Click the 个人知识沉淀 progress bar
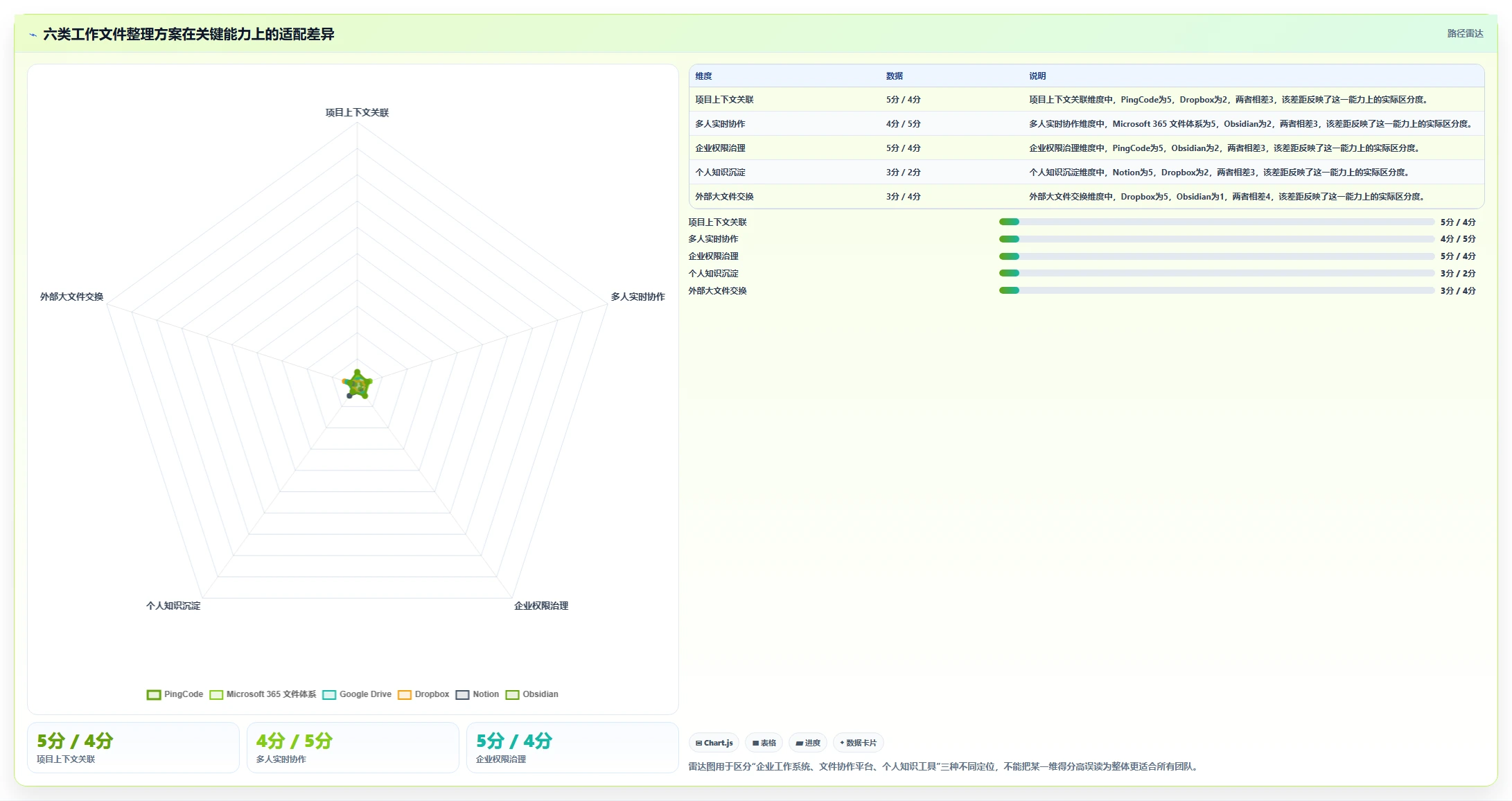1512x801 pixels. (x=1217, y=273)
